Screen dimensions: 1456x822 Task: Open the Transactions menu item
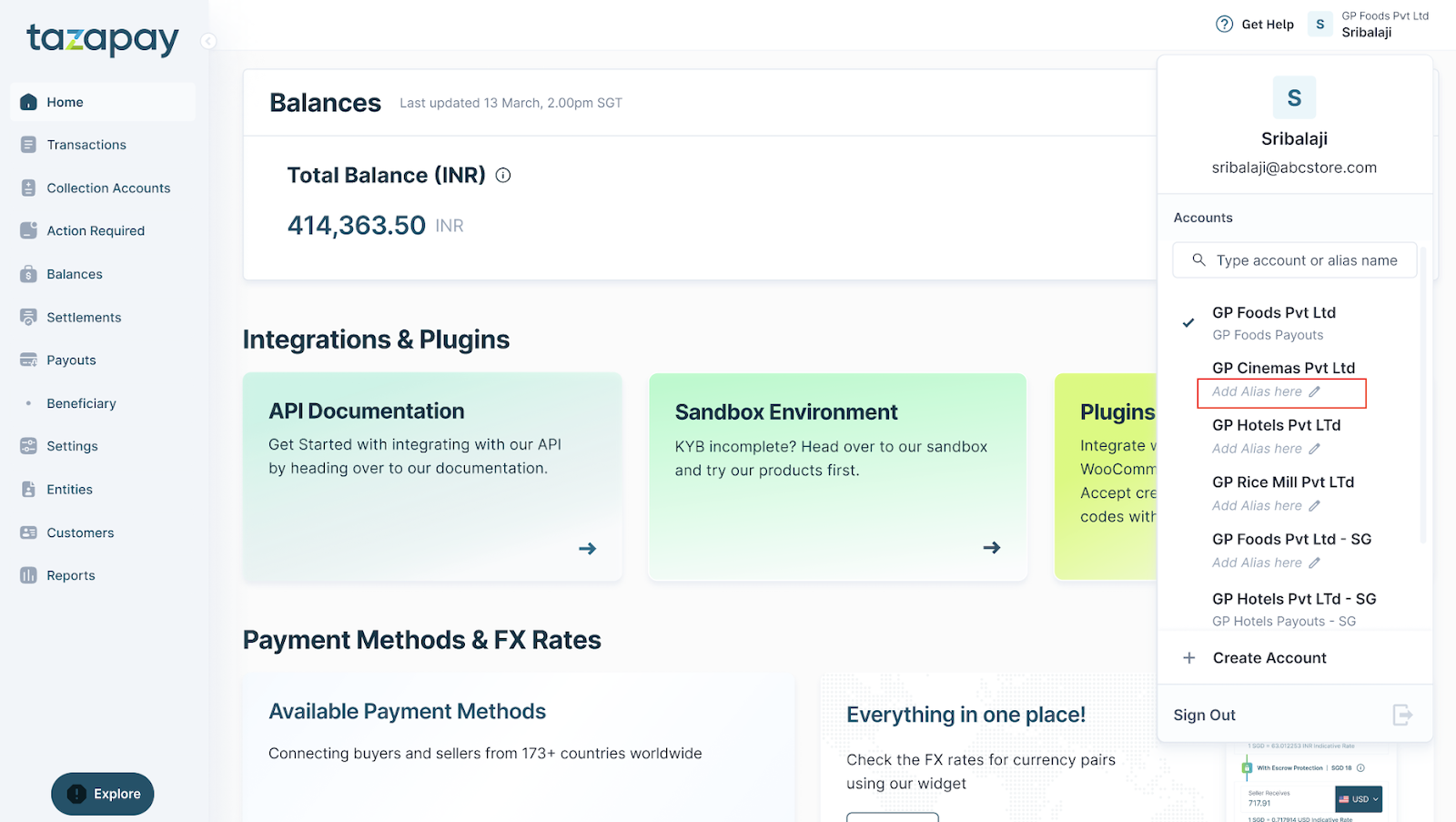pos(86,145)
